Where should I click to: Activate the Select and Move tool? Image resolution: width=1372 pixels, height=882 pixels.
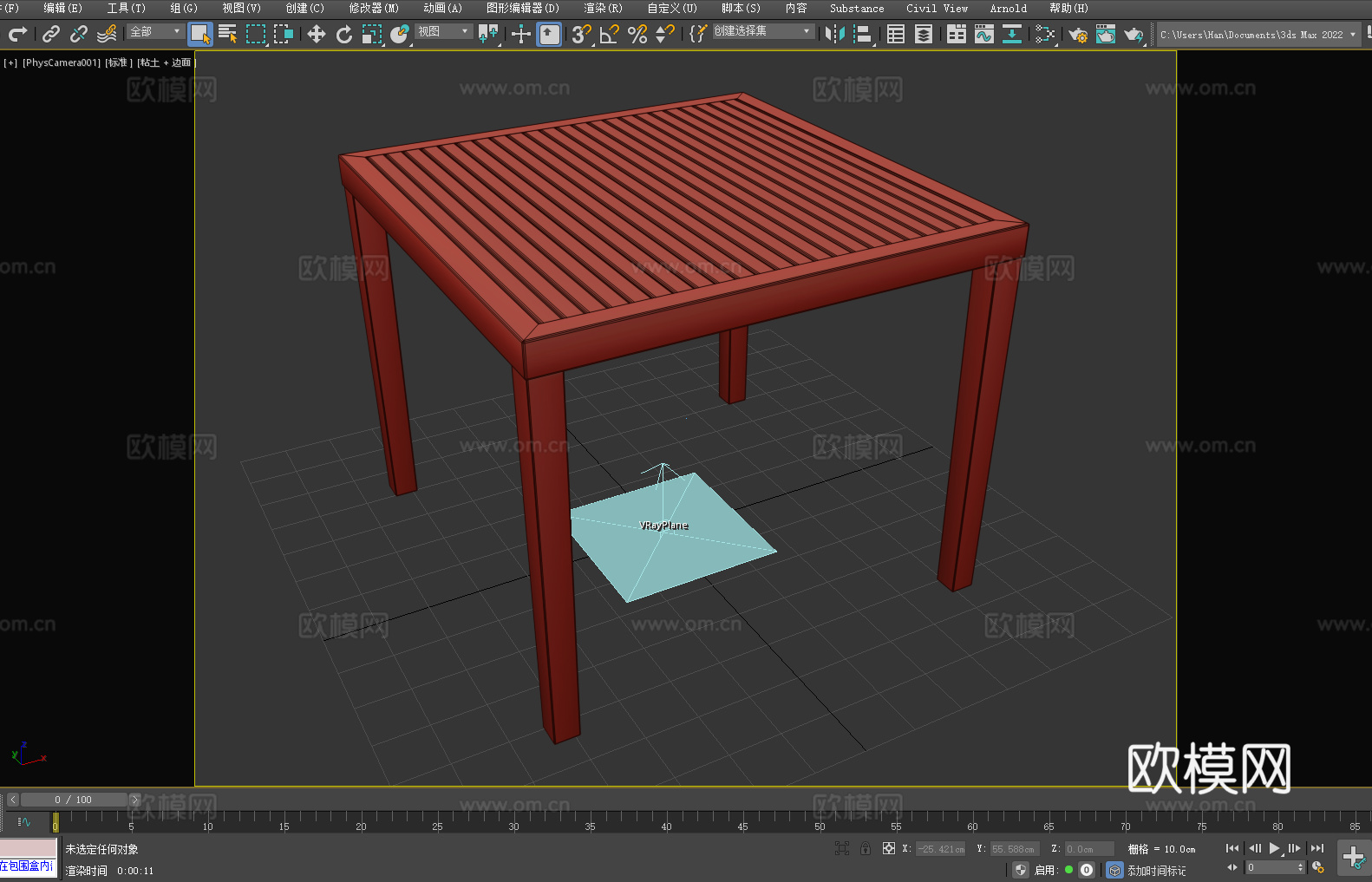(317, 34)
